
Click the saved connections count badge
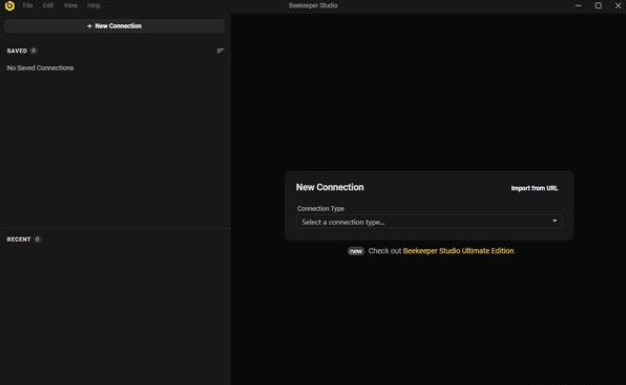coord(34,51)
